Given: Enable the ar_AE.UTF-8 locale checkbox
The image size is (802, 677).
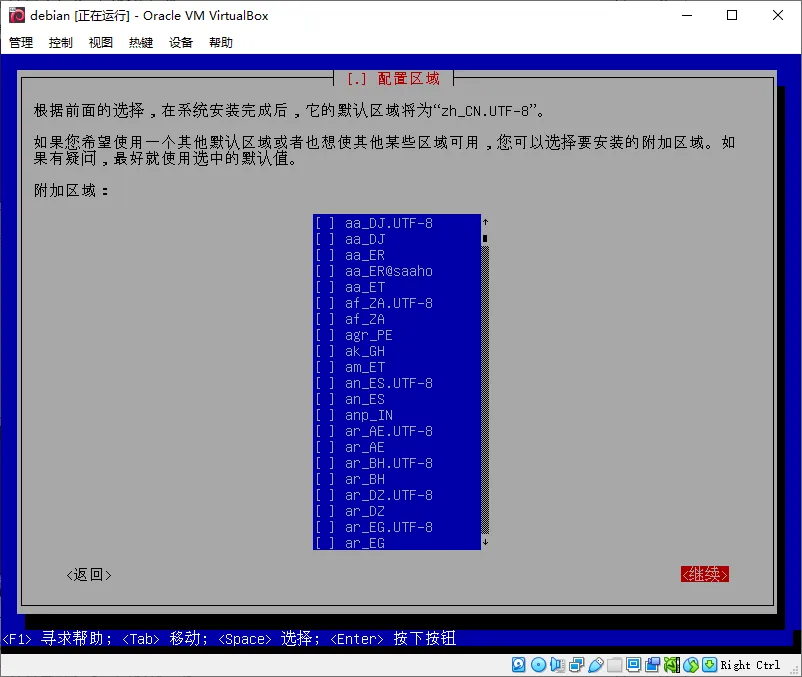Looking at the screenshot, I should pos(324,432).
